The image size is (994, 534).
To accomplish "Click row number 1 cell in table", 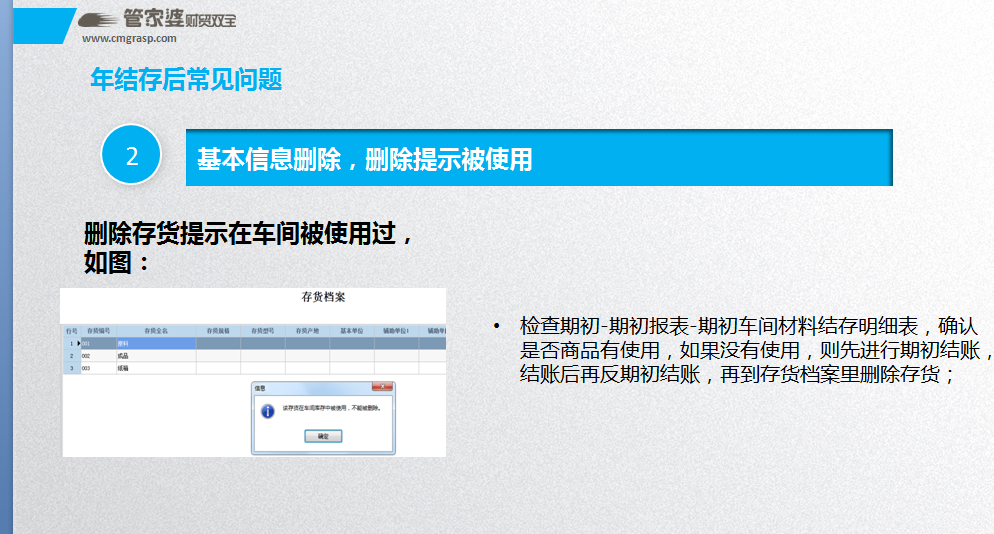I will pyautogui.click(x=70, y=343).
